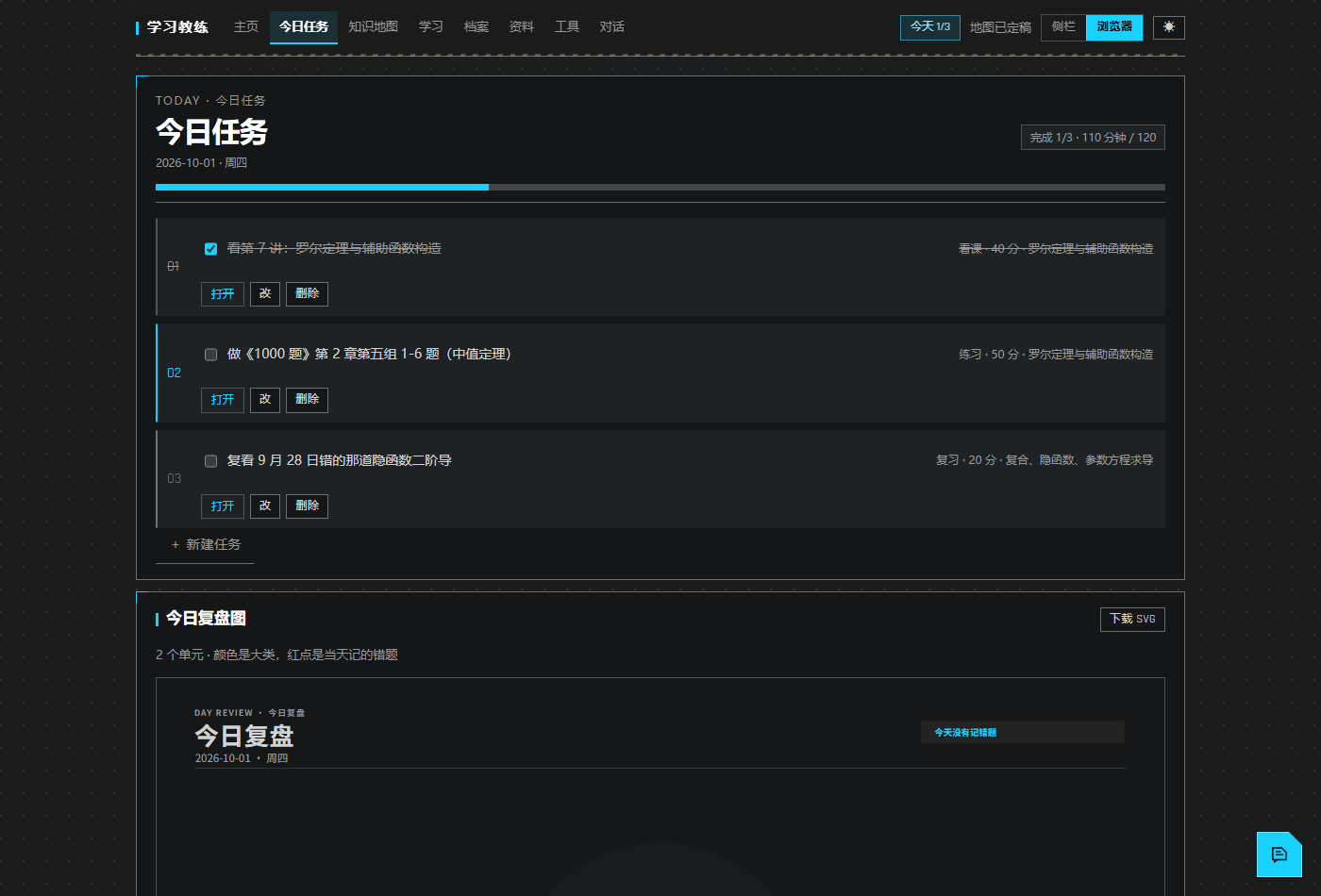
Task: Check the 做《1000 题》task checkbox
Action: (x=210, y=355)
